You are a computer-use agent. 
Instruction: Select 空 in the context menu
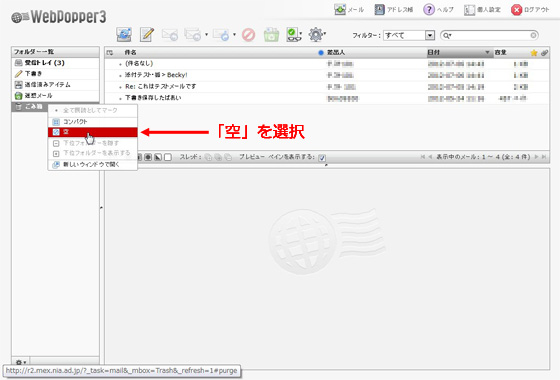(92, 132)
